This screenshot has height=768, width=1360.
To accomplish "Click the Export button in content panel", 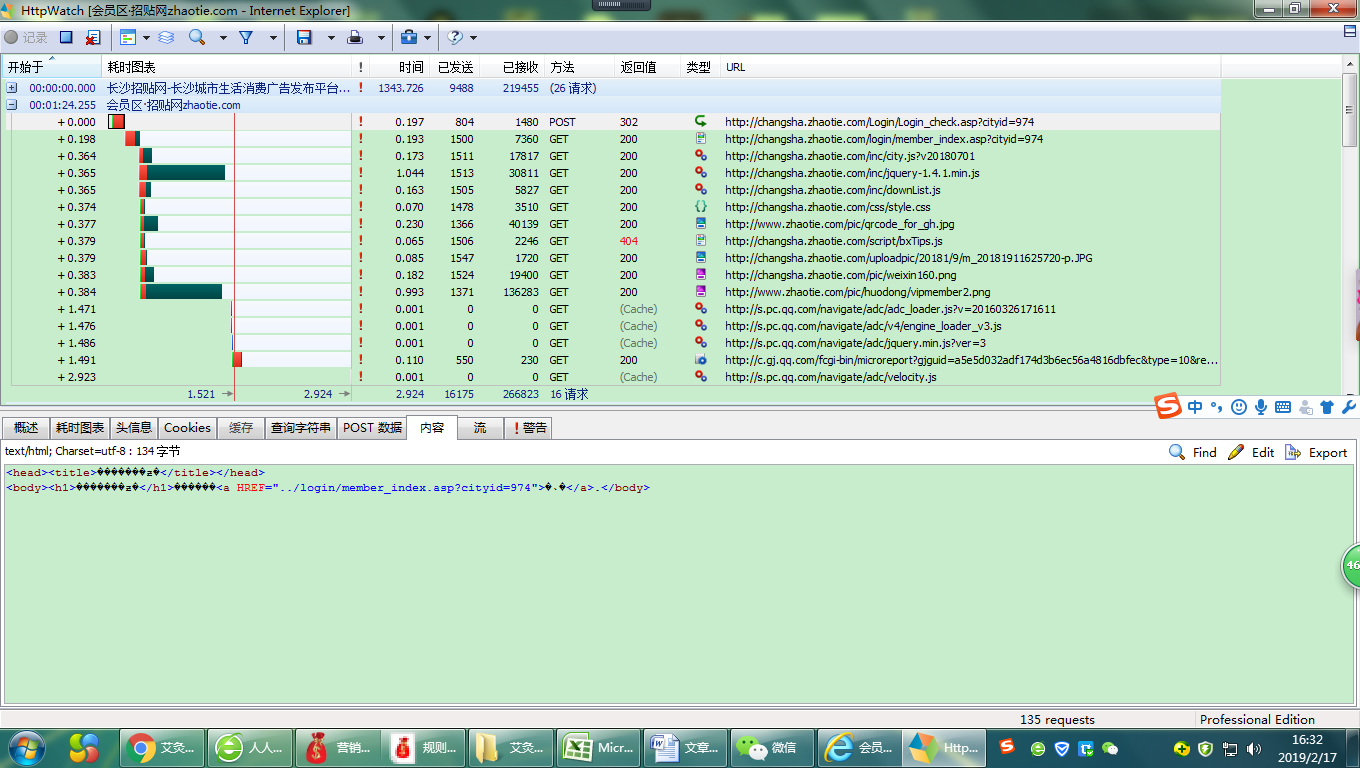I will [1316, 453].
